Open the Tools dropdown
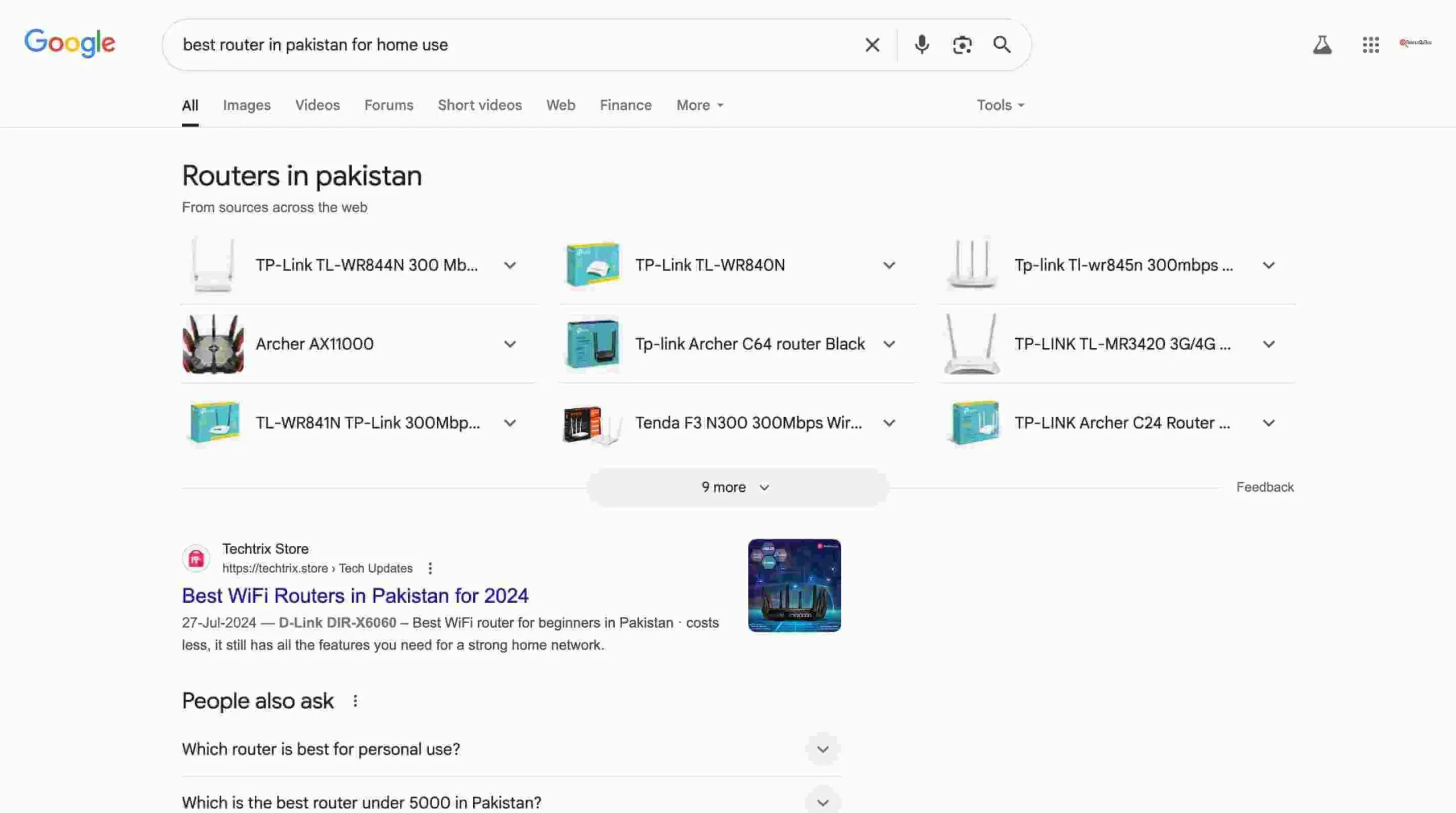Image resolution: width=1456 pixels, height=813 pixels. point(999,105)
